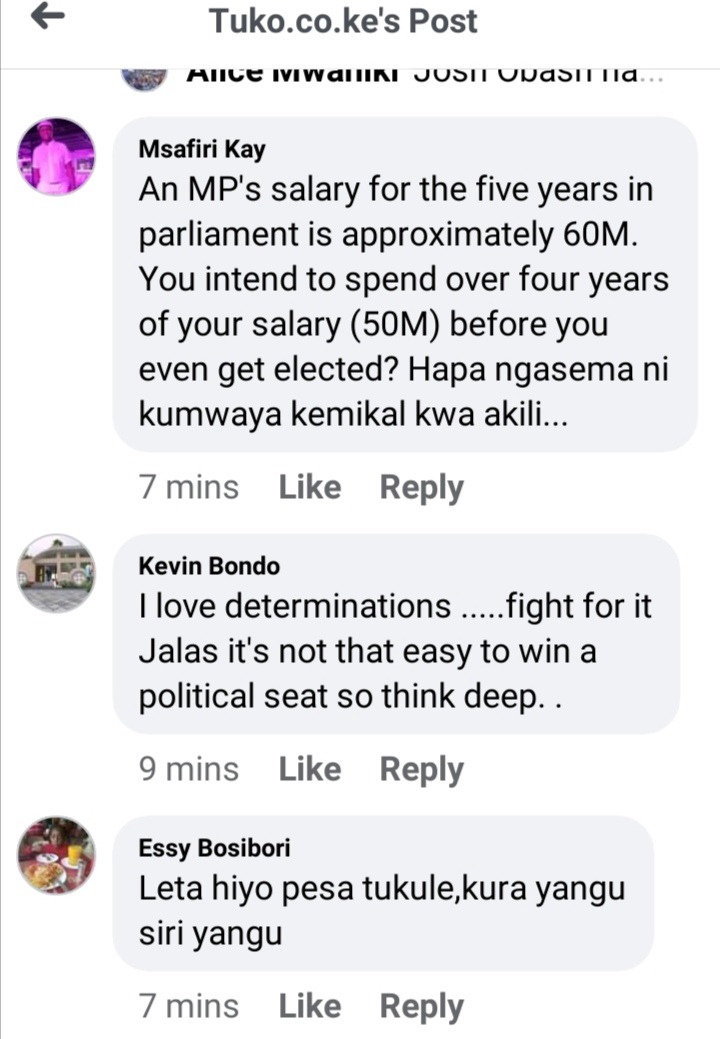Like Essy Bosibori's comment

[309, 1006]
